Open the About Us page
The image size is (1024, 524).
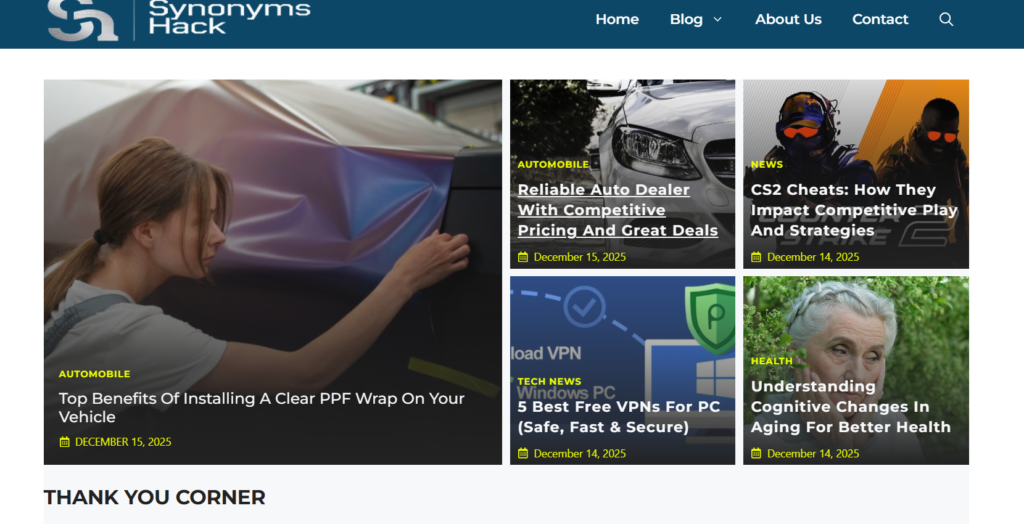pyautogui.click(x=788, y=19)
